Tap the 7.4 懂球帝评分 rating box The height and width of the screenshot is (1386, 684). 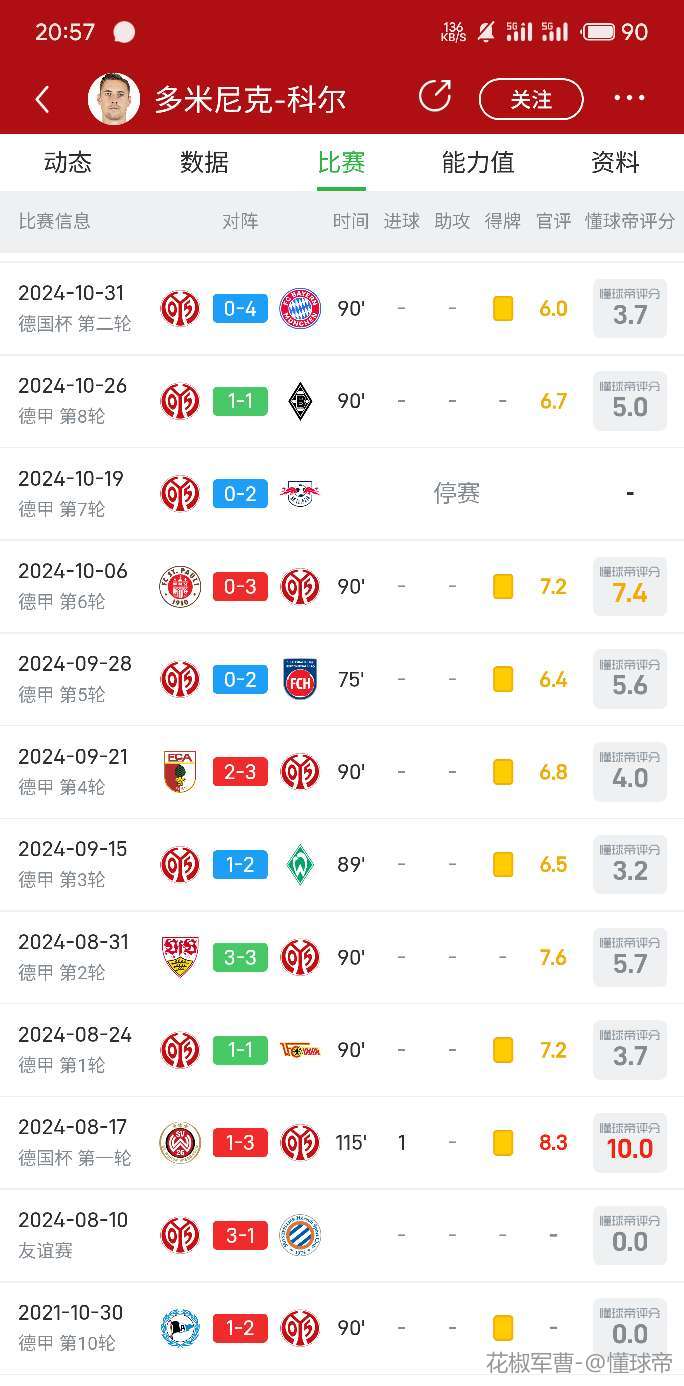pyautogui.click(x=630, y=587)
